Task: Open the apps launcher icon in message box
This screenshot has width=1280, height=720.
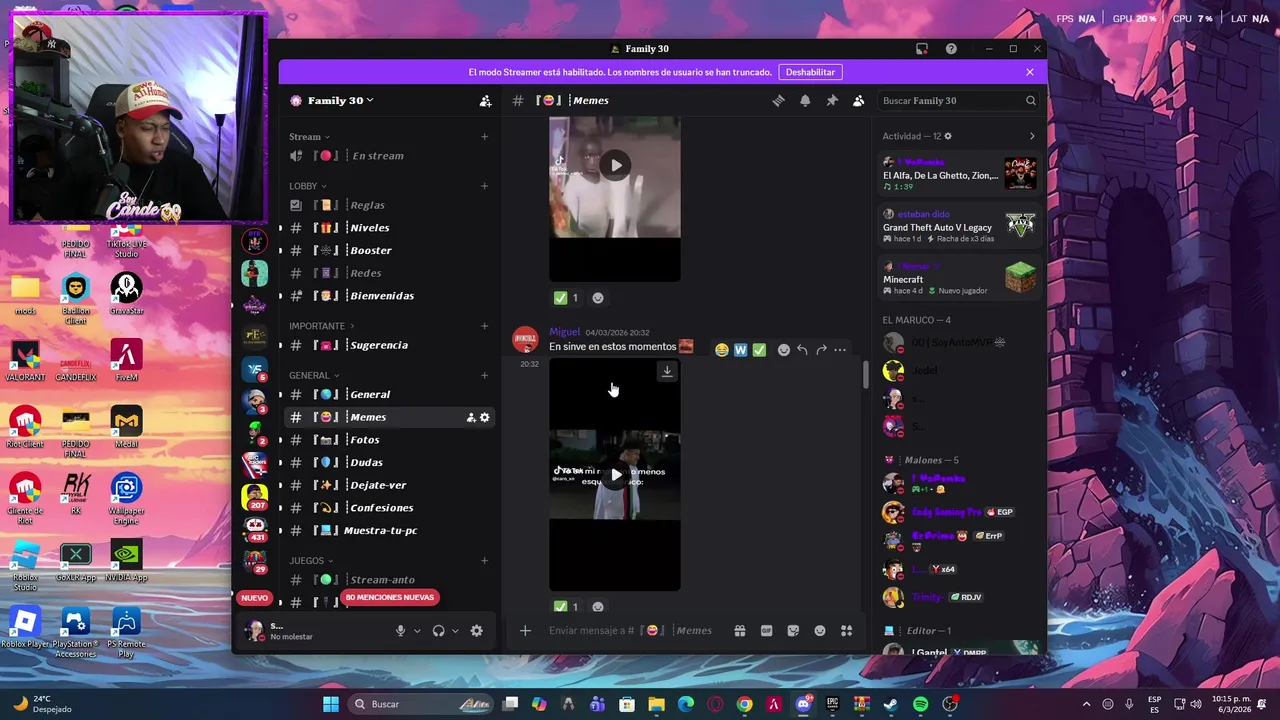Action: (846, 630)
